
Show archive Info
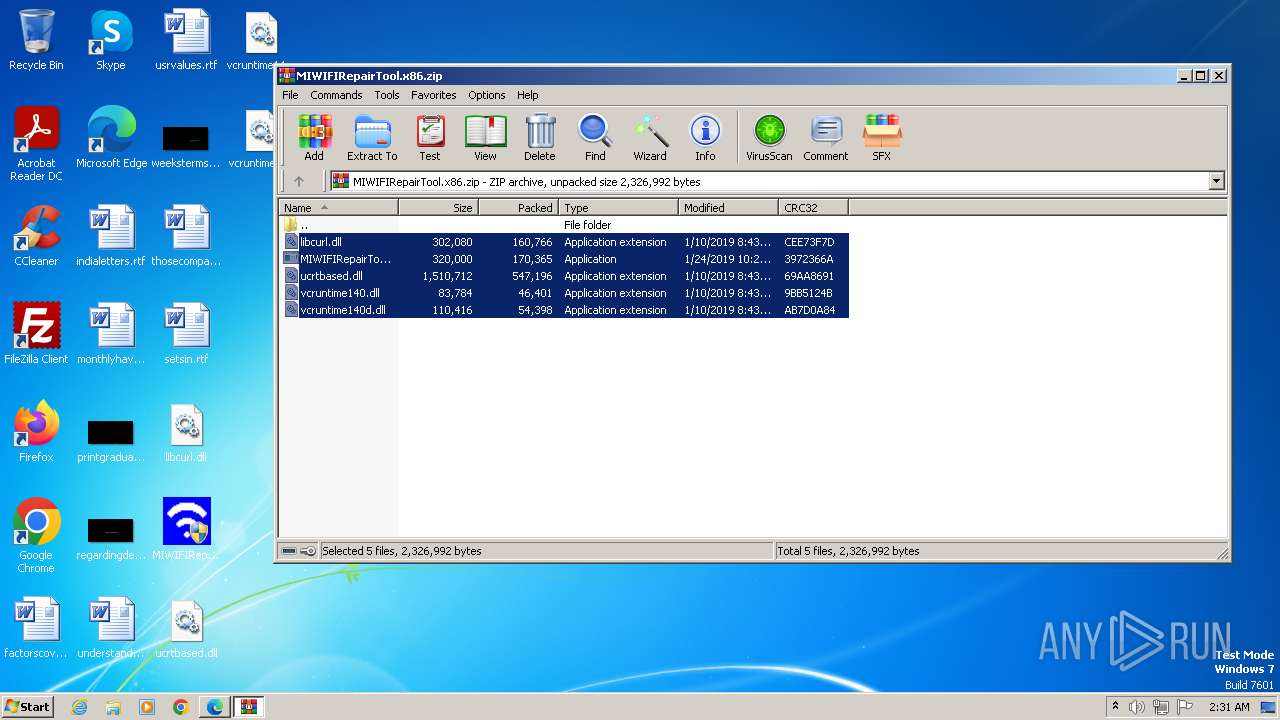(x=705, y=138)
